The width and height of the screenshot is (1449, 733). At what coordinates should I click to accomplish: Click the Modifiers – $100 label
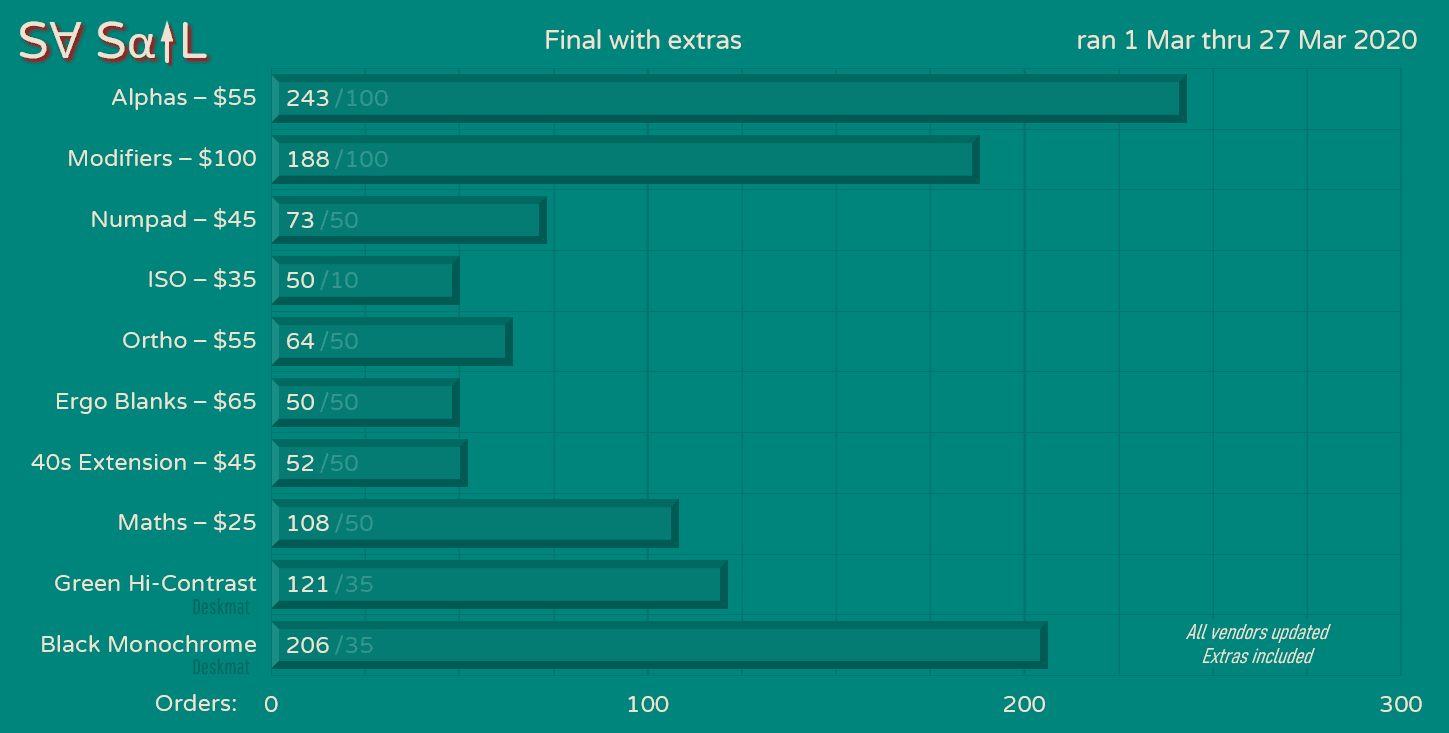point(161,158)
